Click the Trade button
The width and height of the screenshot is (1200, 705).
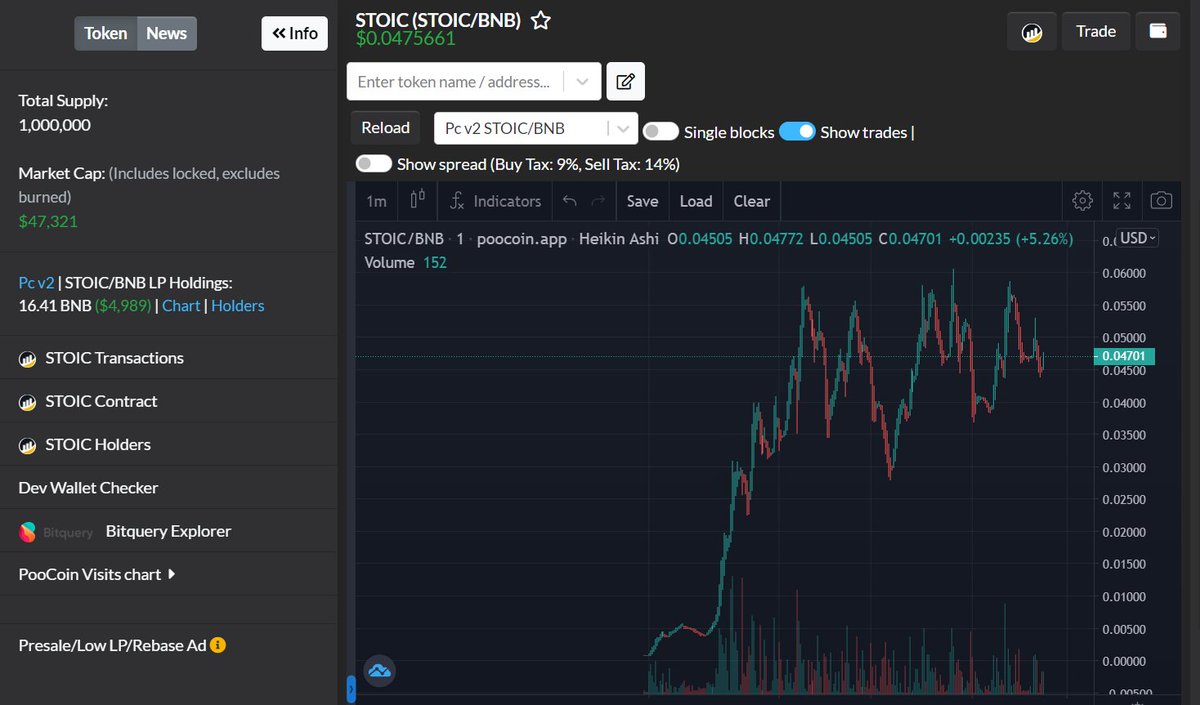click(1096, 31)
